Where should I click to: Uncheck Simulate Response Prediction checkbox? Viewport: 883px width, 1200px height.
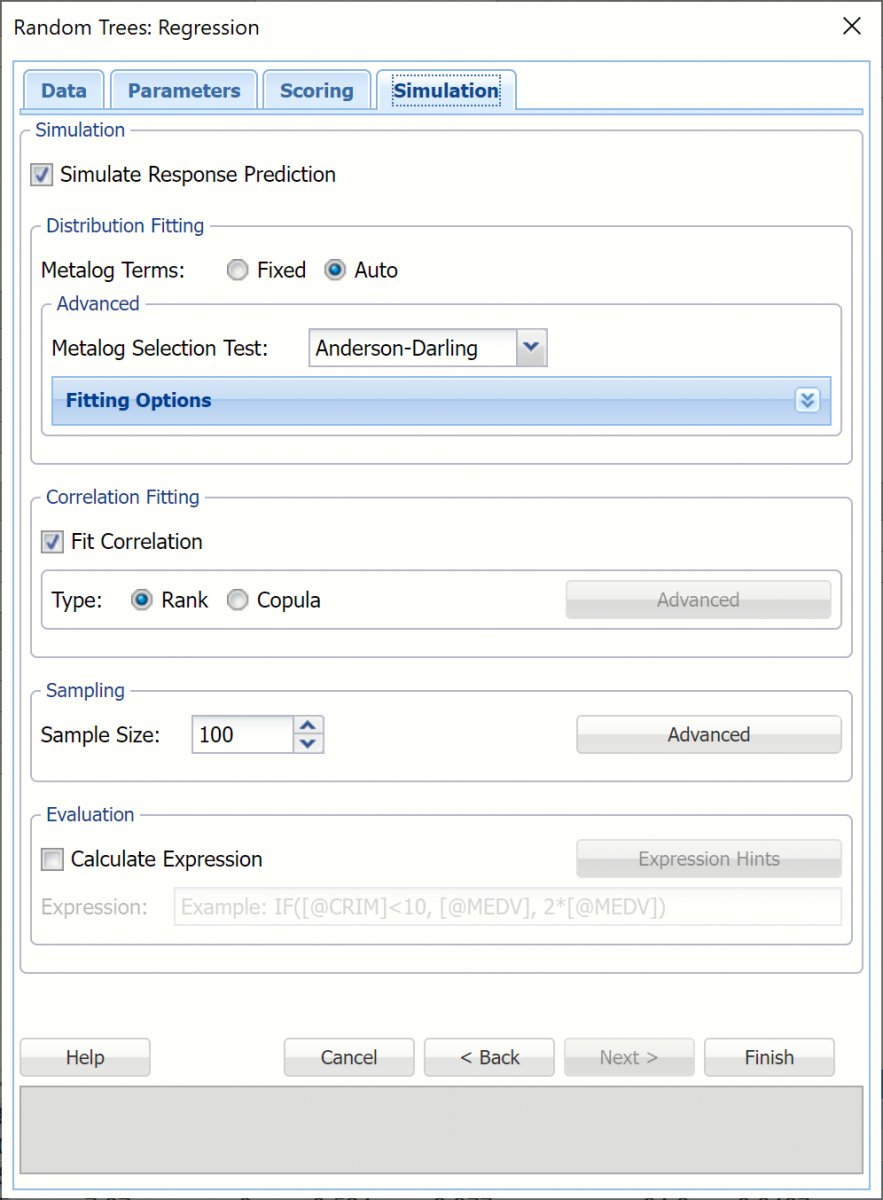click(x=42, y=175)
